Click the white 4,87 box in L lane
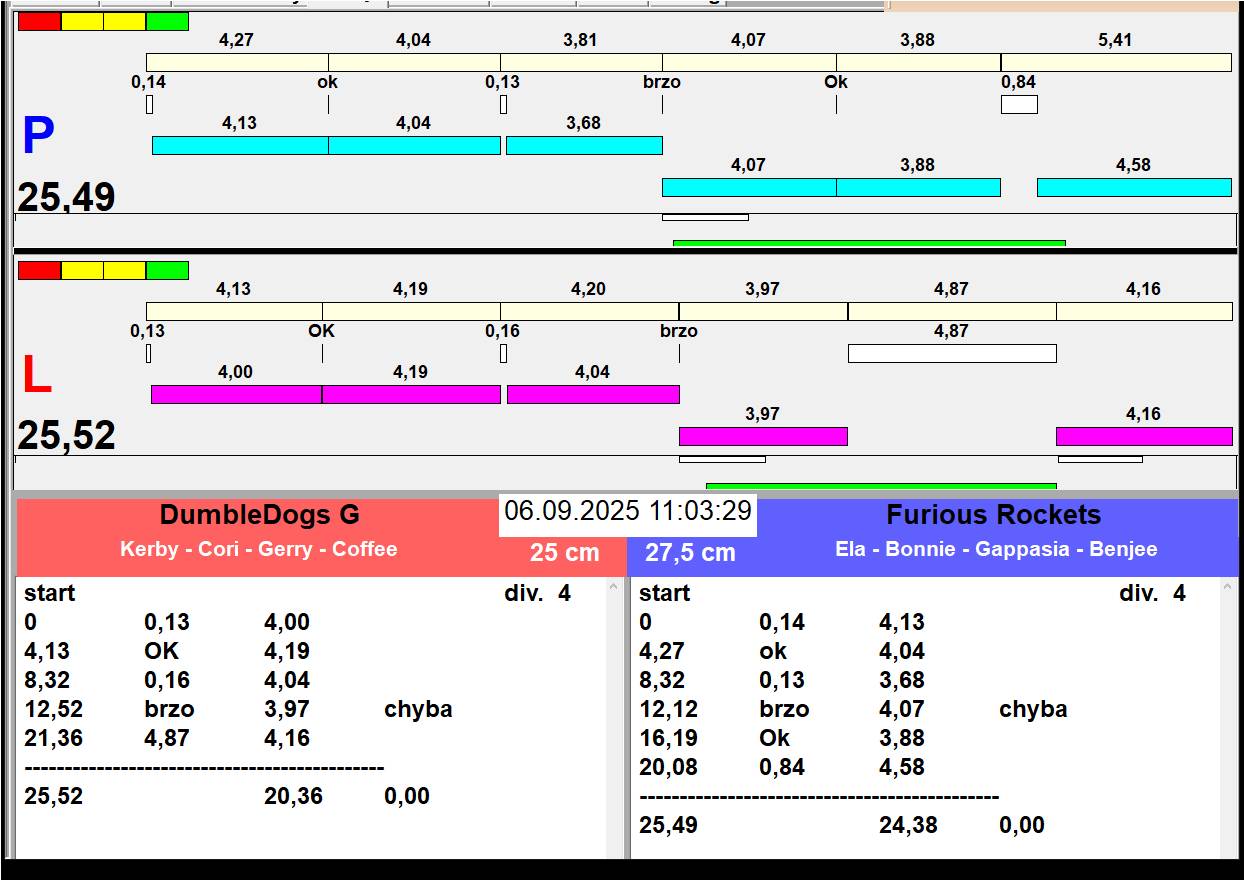Screen dimensions: 1244x880 [x=952, y=353]
